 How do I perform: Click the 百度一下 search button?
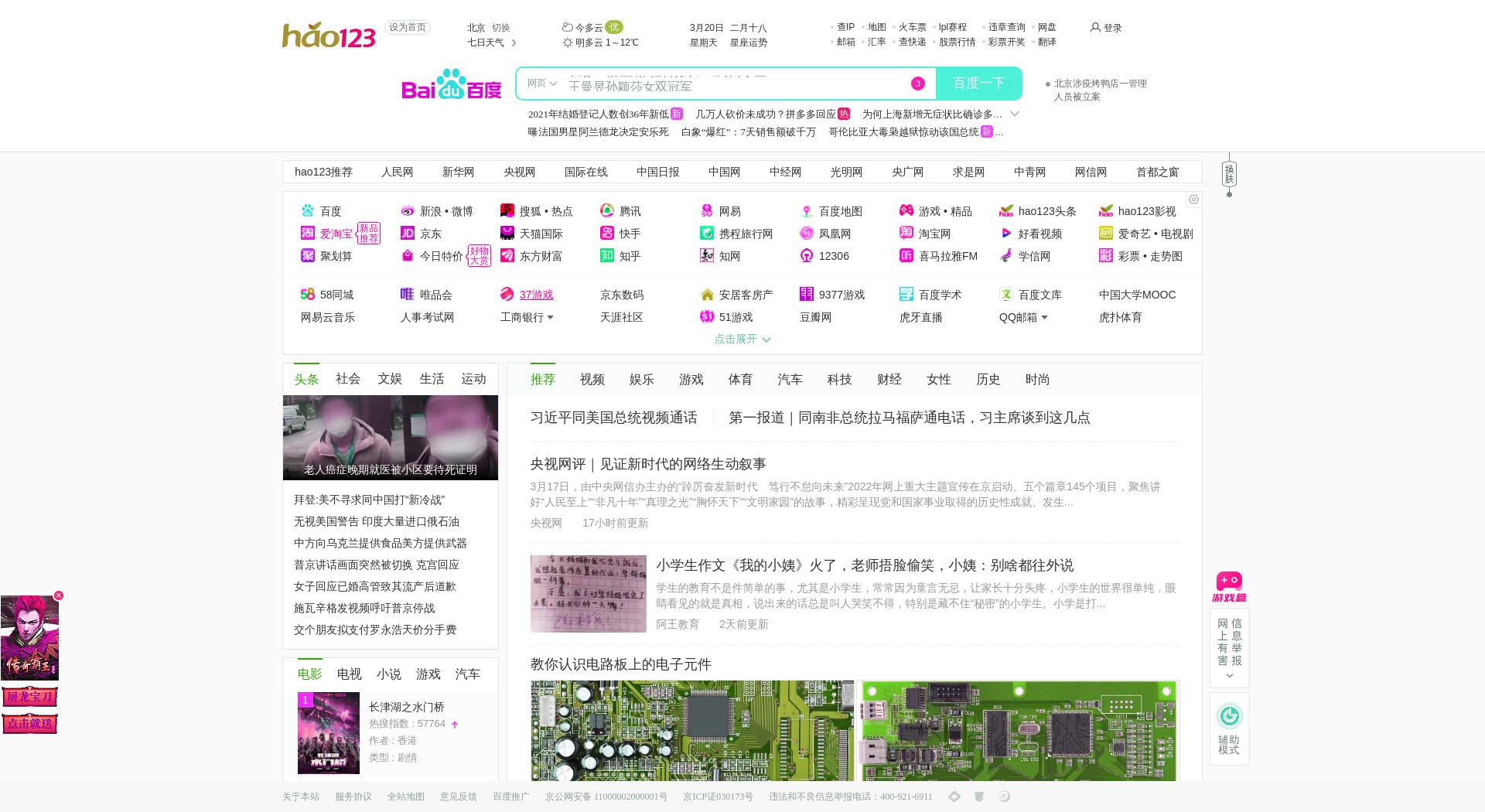979,84
